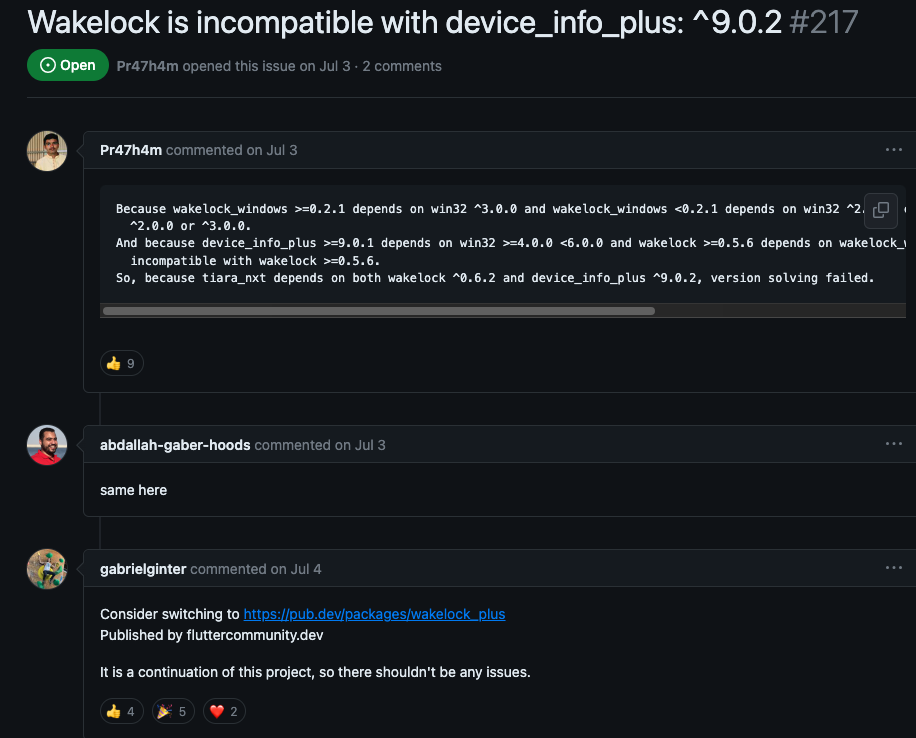Open abdallah-gaber-hoods' profile avatar
The height and width of the screenshot is (738, 916).
coord(47,445)
